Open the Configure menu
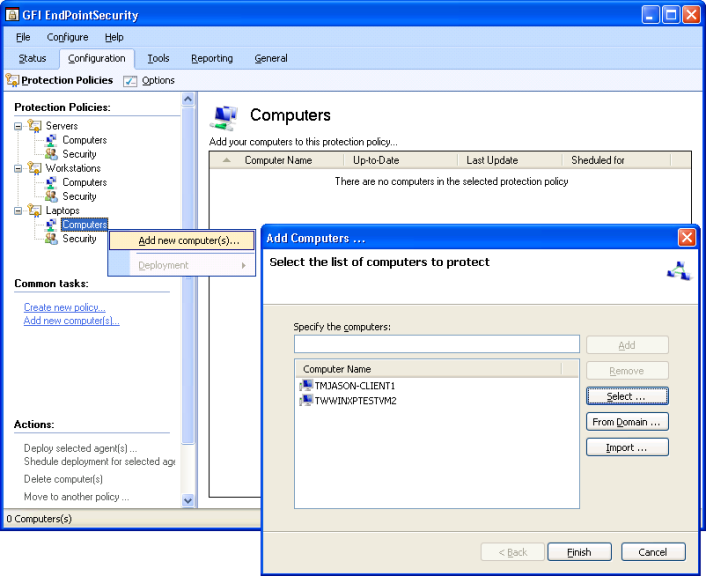Image resolution: width=706 pixels, height=576 pixels. click(68, 37)
